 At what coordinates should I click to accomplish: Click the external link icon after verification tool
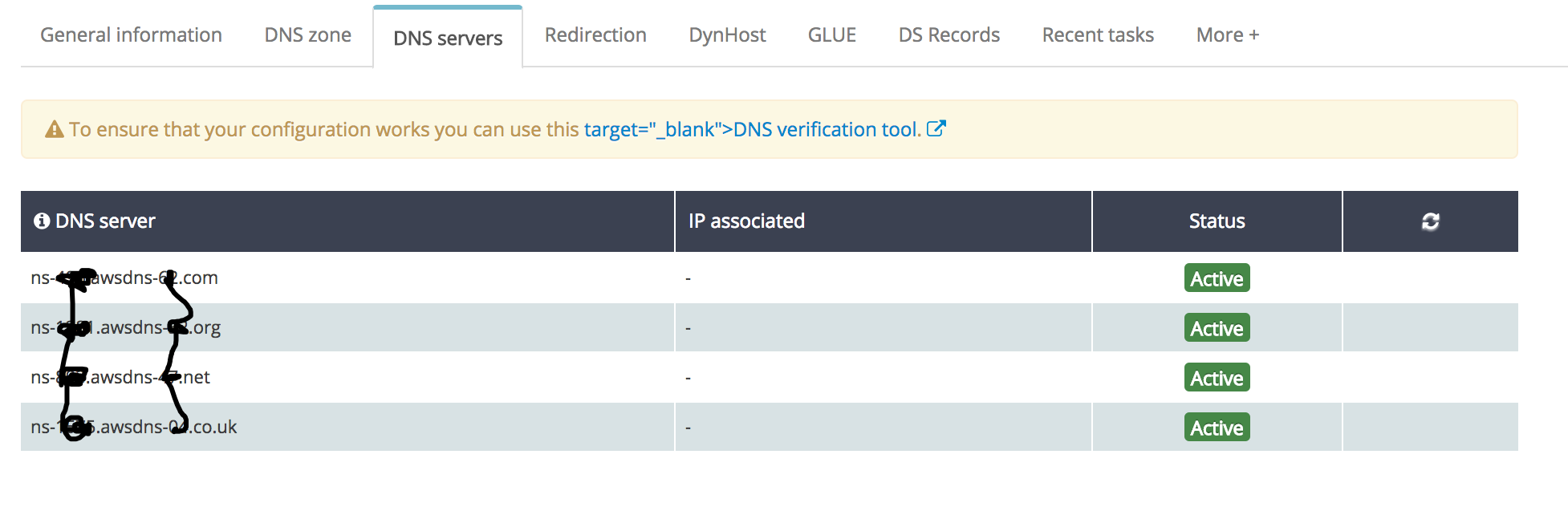936,128
